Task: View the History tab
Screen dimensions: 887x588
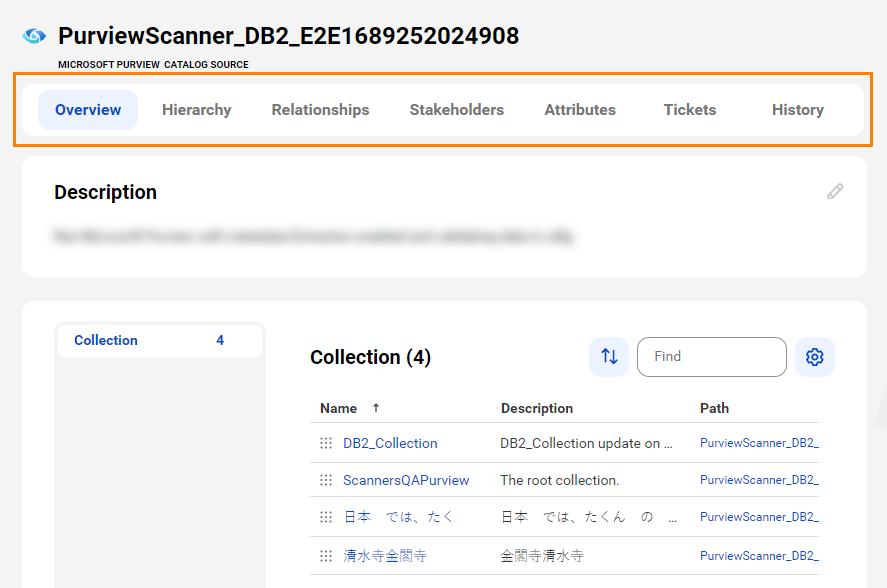Action: pos(798,110)
